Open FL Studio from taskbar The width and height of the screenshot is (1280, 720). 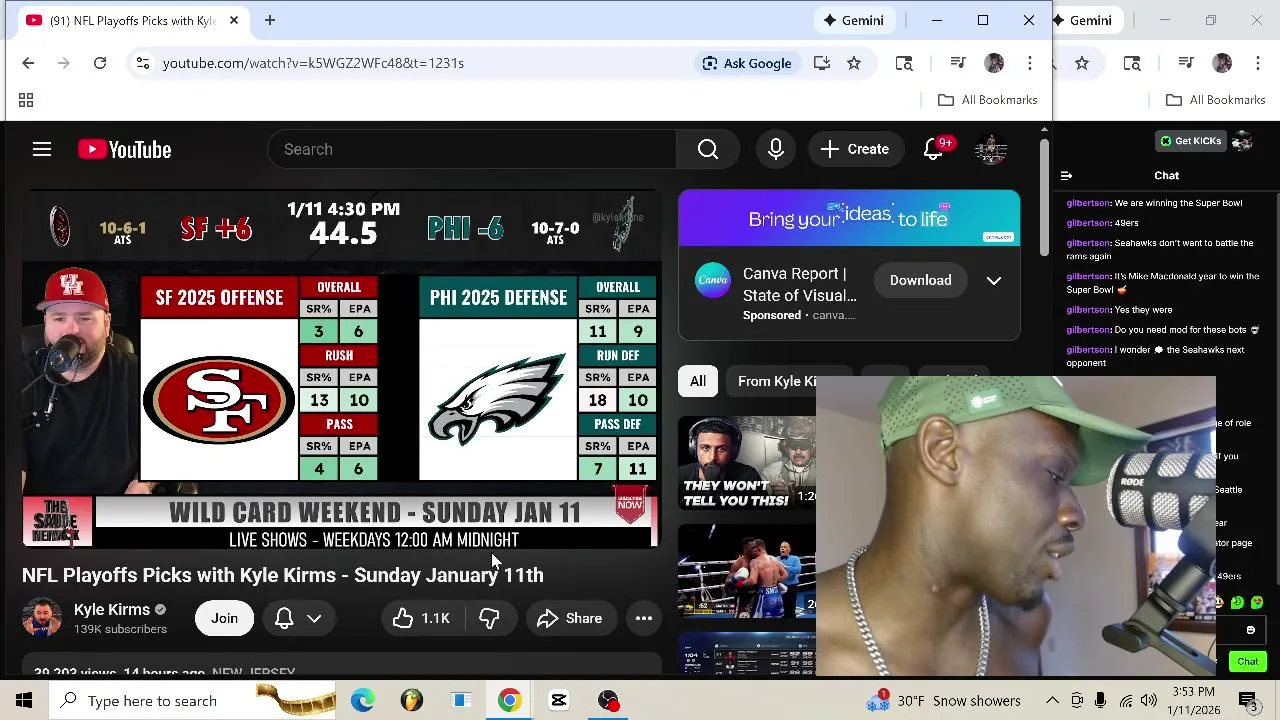412,700
